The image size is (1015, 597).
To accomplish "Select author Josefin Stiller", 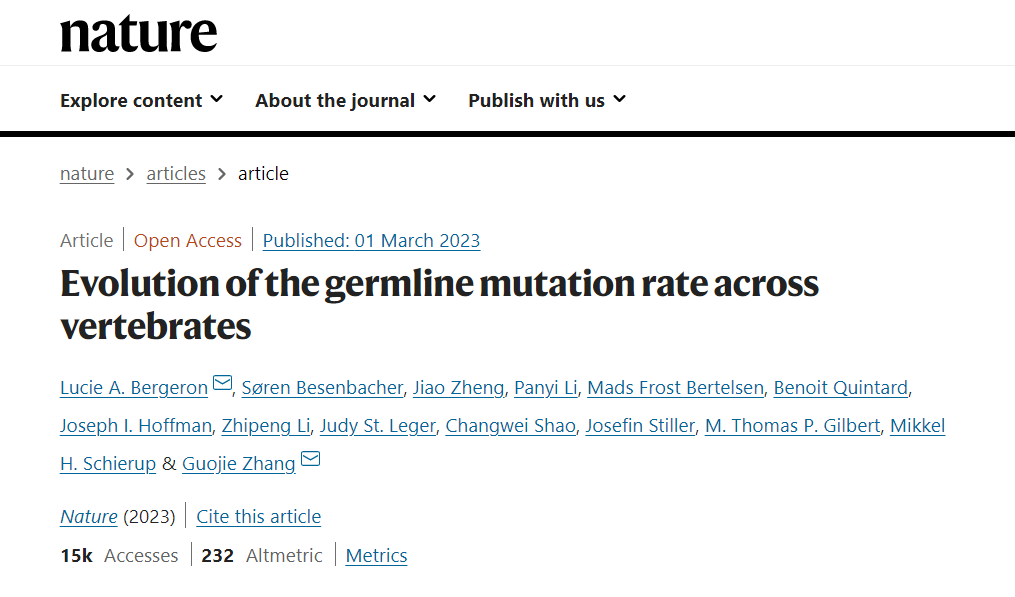I will pos(640,425).
